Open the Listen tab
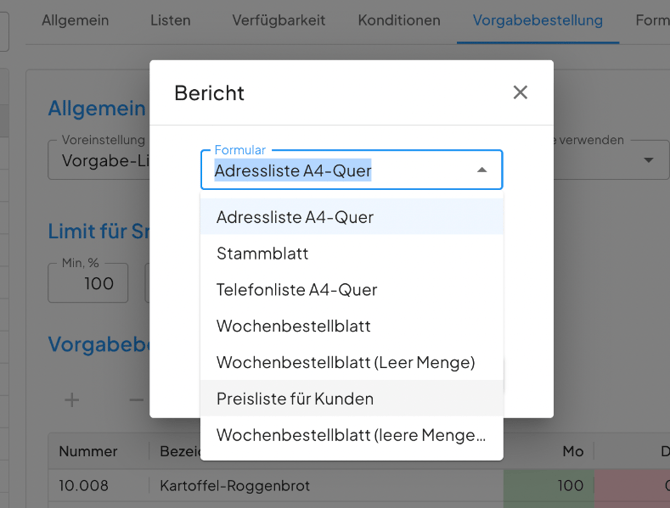The height and width of the screenshot is (508, 670). click(170, 20)
